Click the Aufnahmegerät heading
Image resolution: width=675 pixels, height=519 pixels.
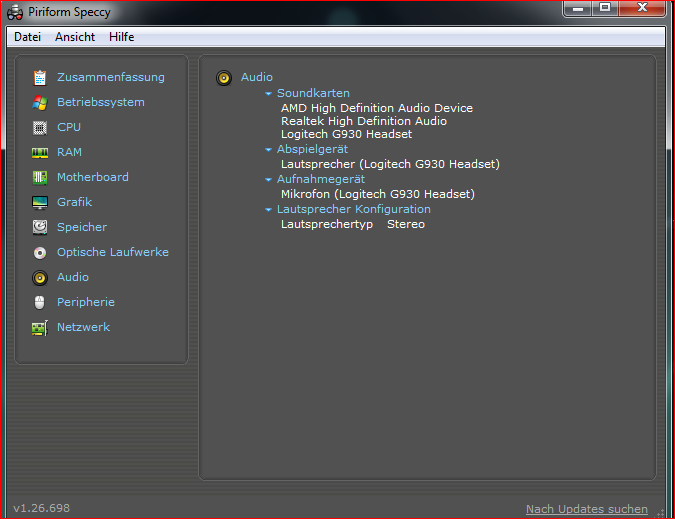click(x=321, y=179)
